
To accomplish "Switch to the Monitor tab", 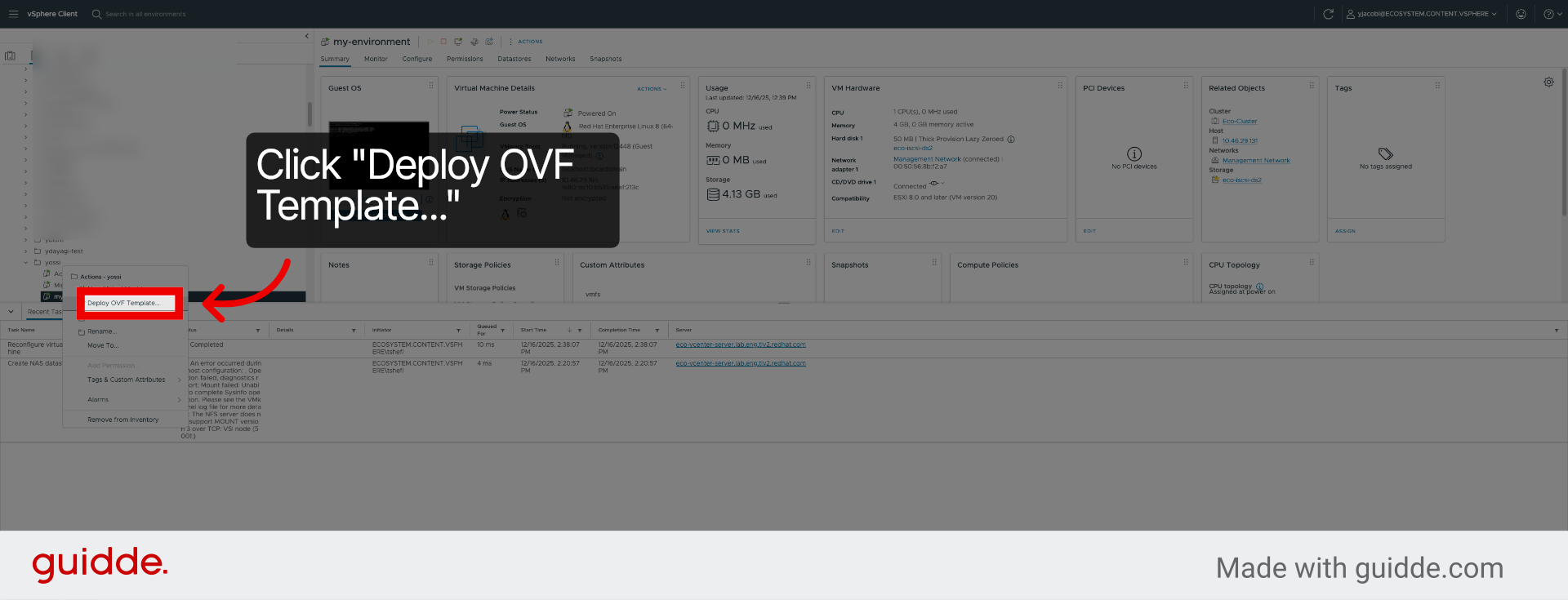I will (376, 59).
